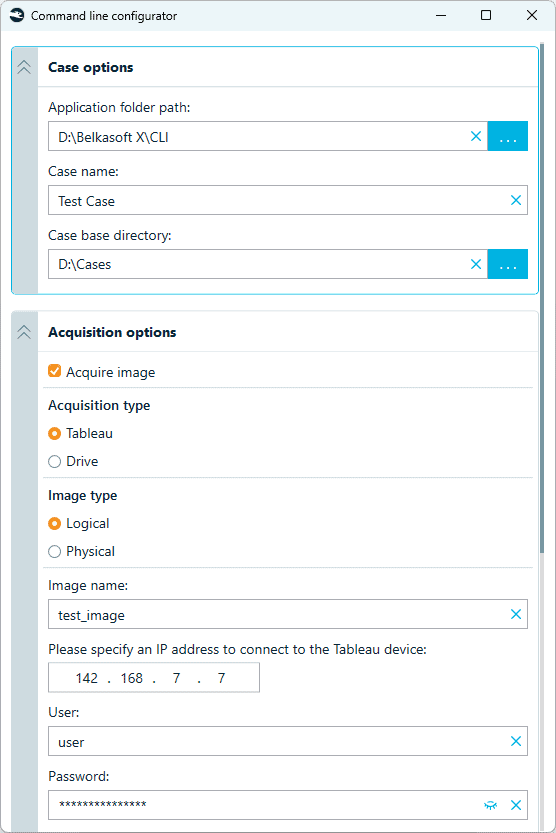
Task: Choose the Logical image type
Action: (54, 524)
